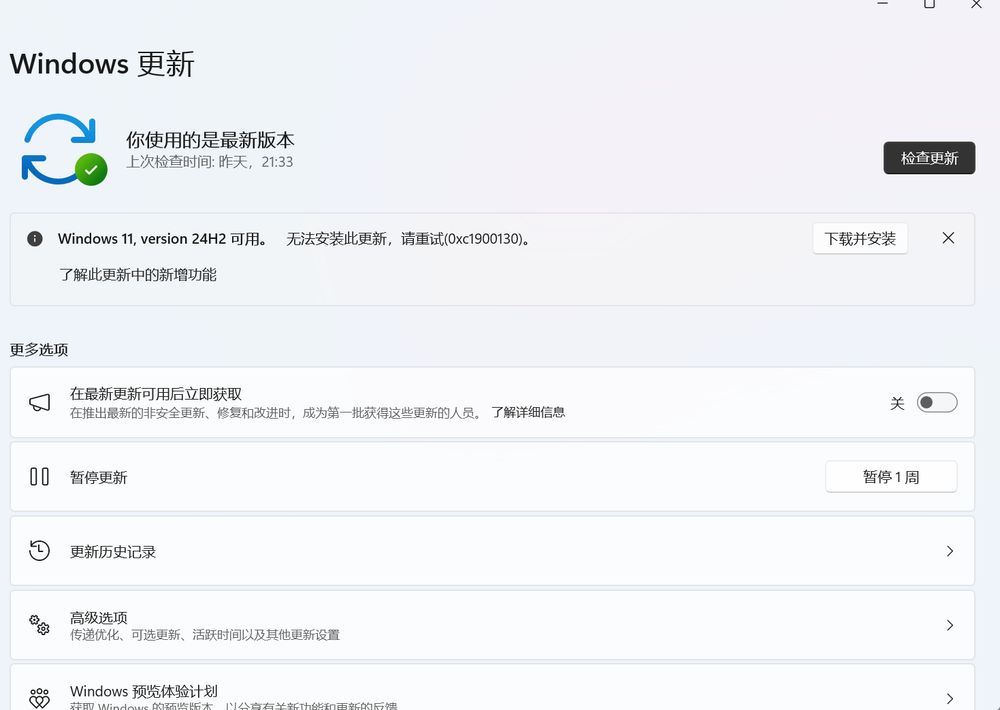This screenshot has height=710, width=1000.
Task: Click the 在最新更新可用后立即获取 title text
Action: tap(156, 394)
